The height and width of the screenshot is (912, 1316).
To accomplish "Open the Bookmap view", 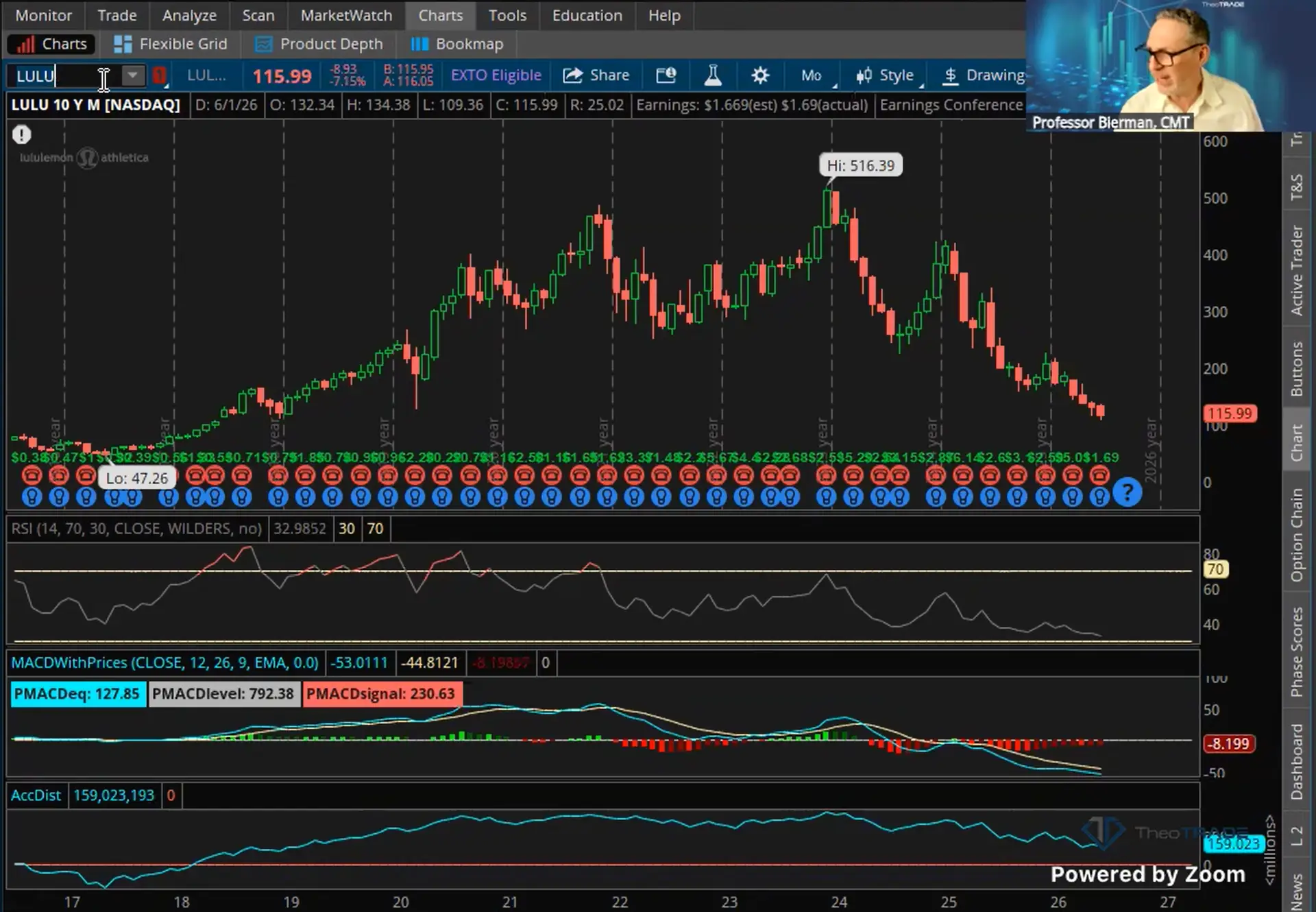I will click(x=457, y=44).
